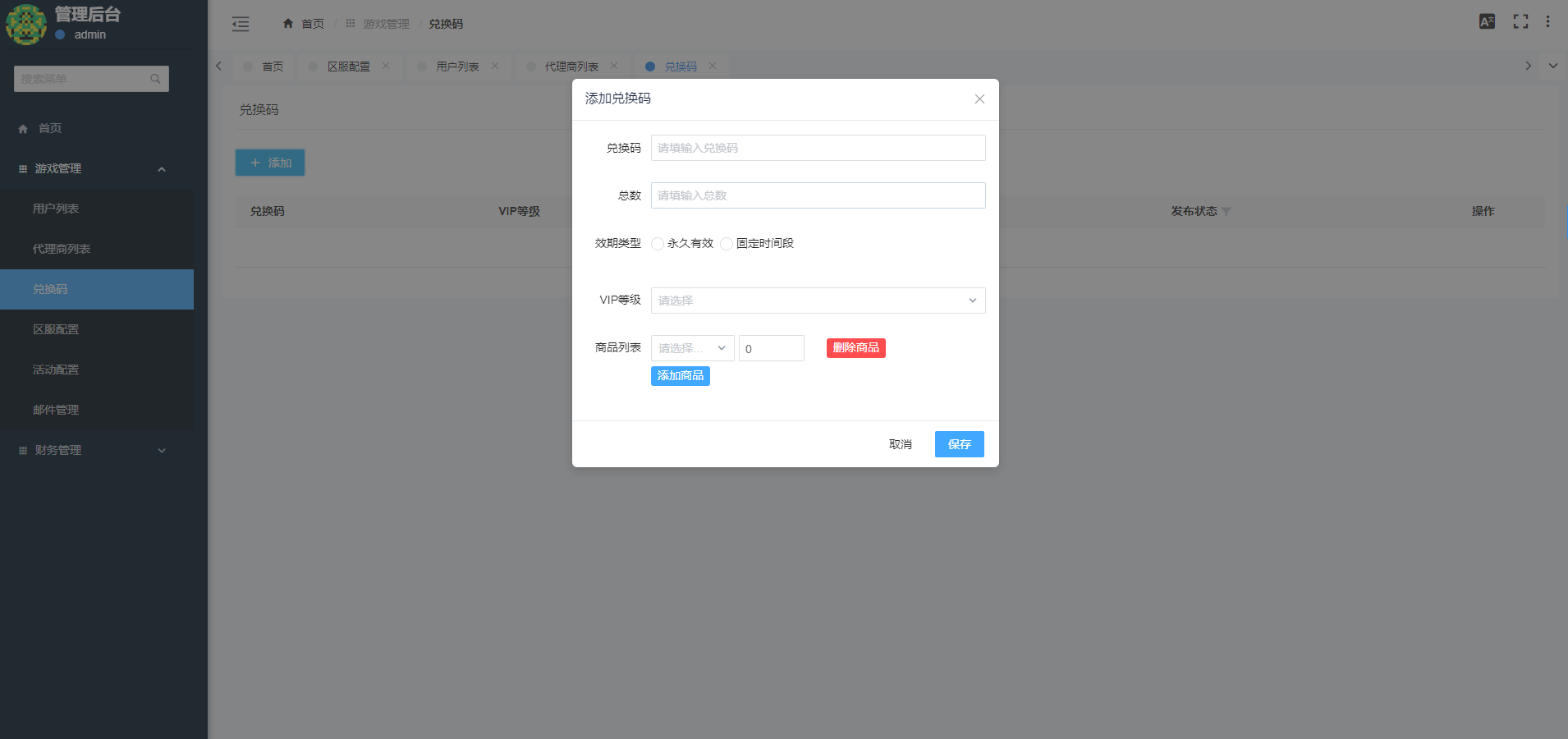The width and height of the screenshot is (1568, 739).
Task: Click the 添加商品 button
Action: [x=680, y=375]
